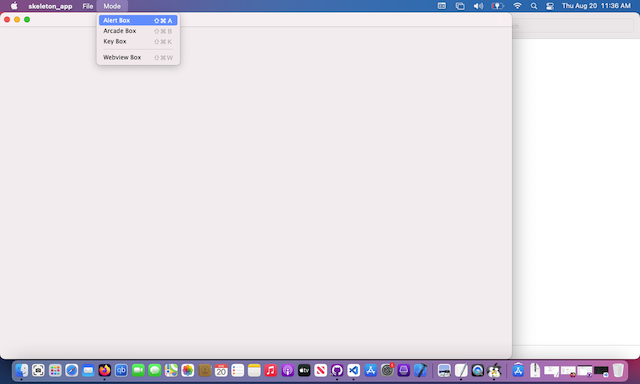Open Xcode from the dock

[420, 371]
